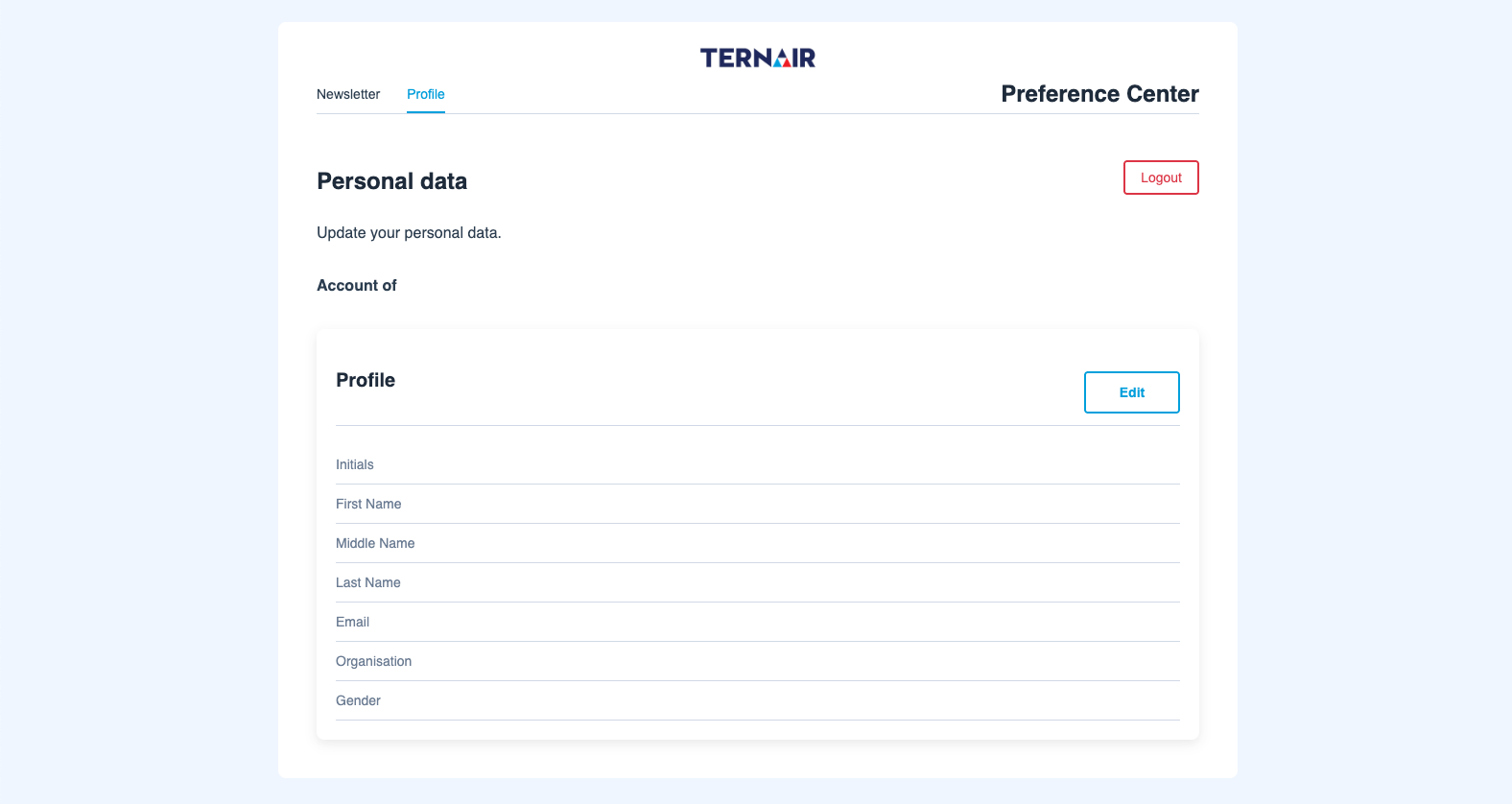The image size is (1512, 804).
Task: Click the 'Account of' label
Action: tap(357, 285)
